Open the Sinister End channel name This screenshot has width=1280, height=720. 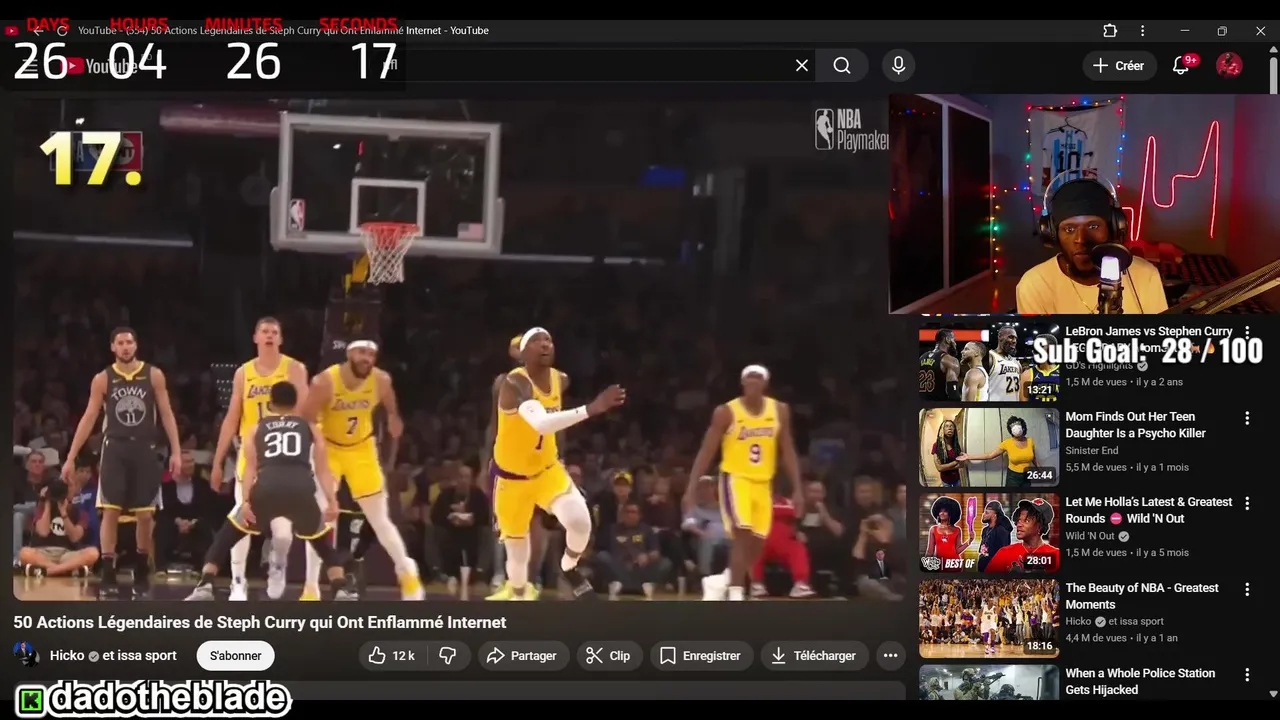[1091, 451]
